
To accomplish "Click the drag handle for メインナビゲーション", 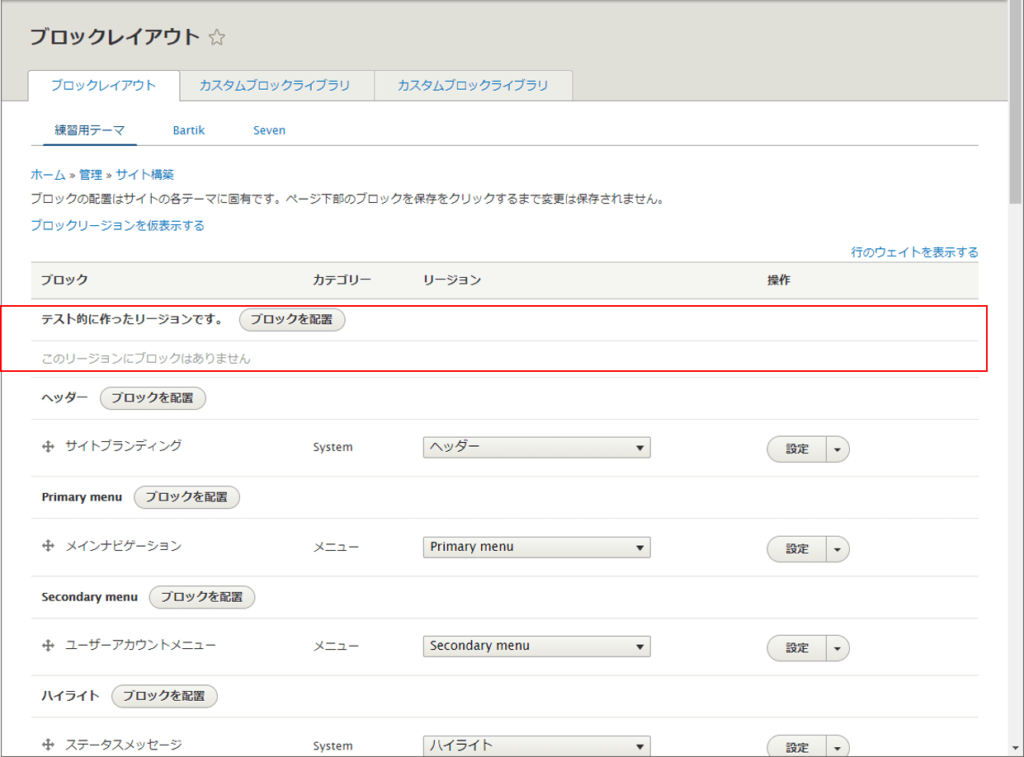I will click(x=48, y=547).
